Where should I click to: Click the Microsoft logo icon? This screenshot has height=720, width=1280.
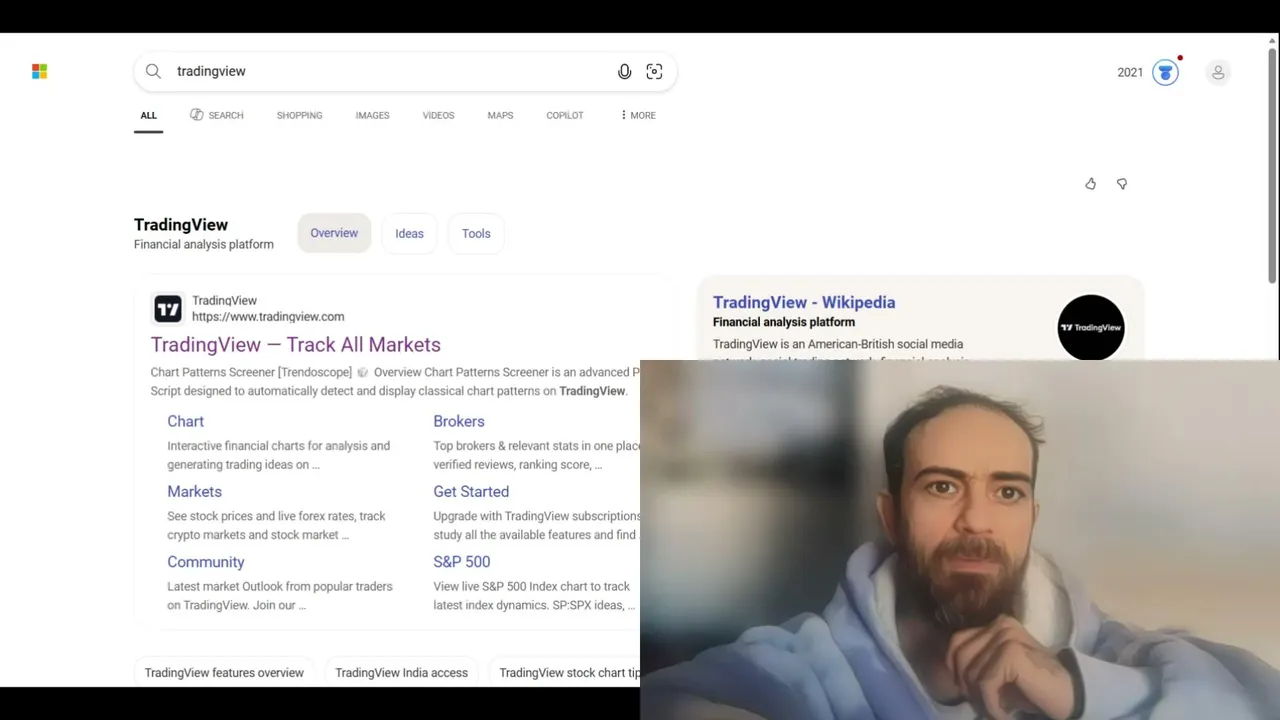40,71
